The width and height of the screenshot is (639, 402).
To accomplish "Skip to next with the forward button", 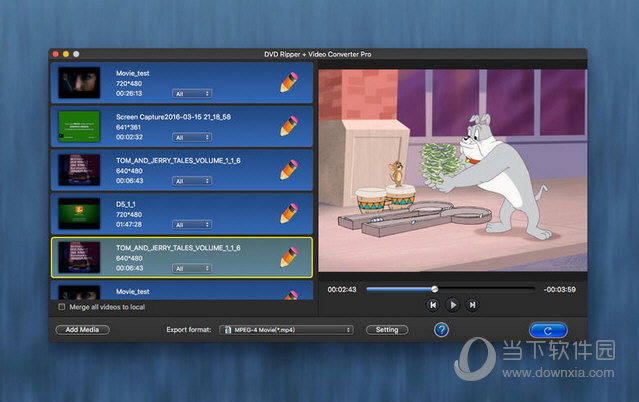I will [x=472, y=304].
